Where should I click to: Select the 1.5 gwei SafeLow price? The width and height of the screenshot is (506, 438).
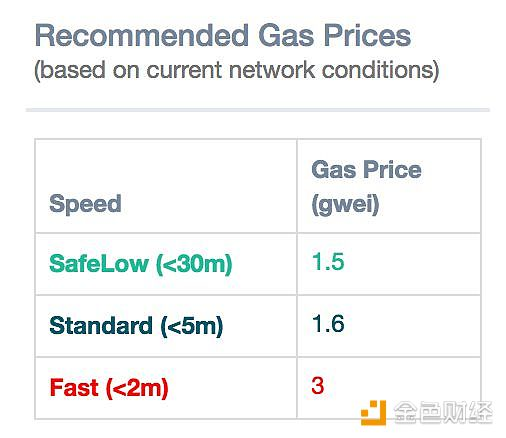point(328,261)
